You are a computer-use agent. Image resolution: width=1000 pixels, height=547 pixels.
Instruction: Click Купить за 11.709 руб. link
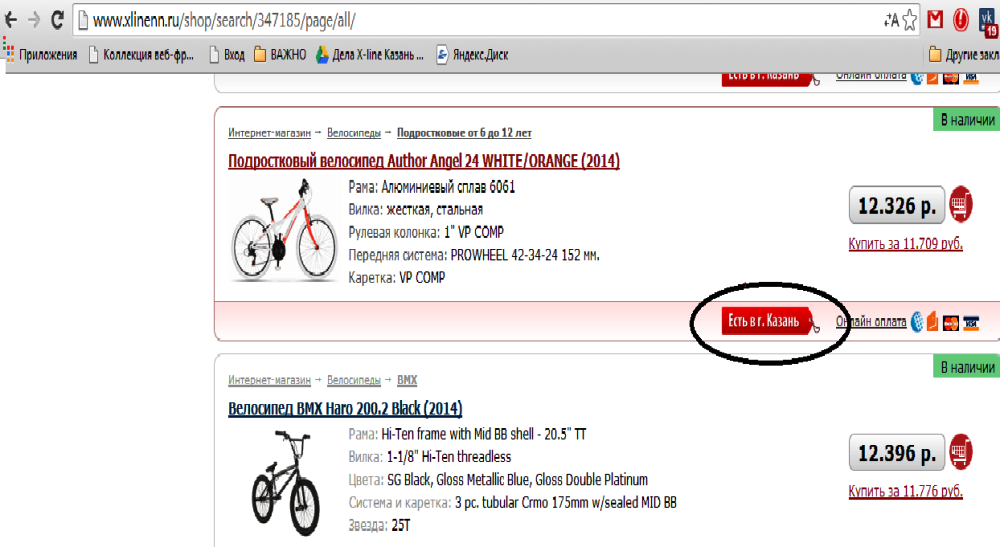(905, 244)
